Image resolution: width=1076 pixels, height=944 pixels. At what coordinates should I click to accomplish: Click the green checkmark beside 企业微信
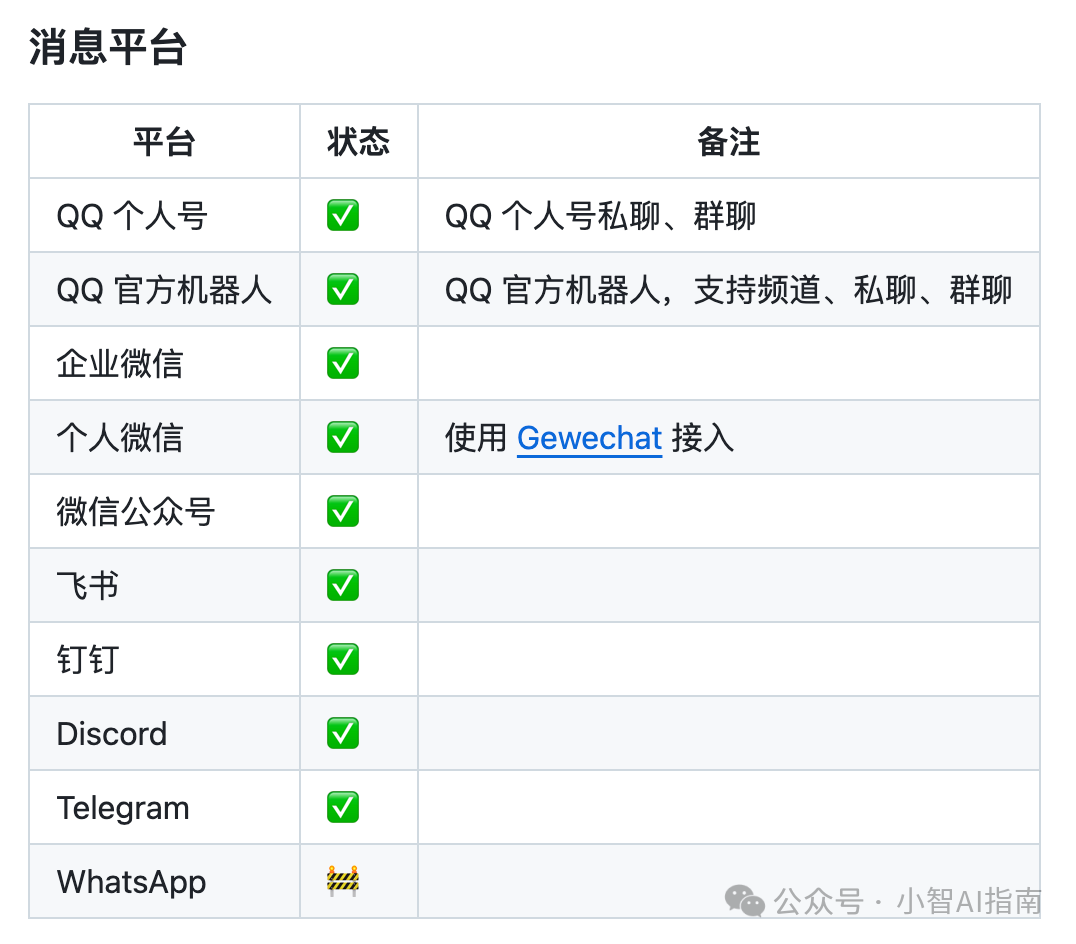pyautogui.click(x=343, y=363)
